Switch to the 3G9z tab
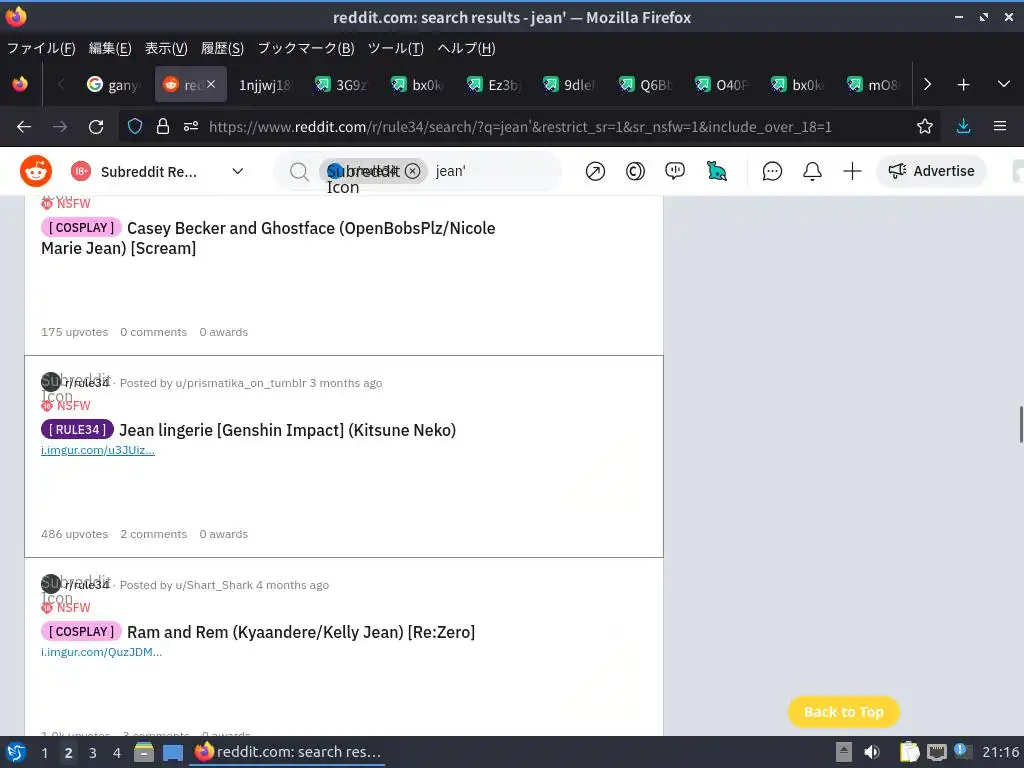The image size is (1024, 768). pyautogui.click(x=341, y=84)
